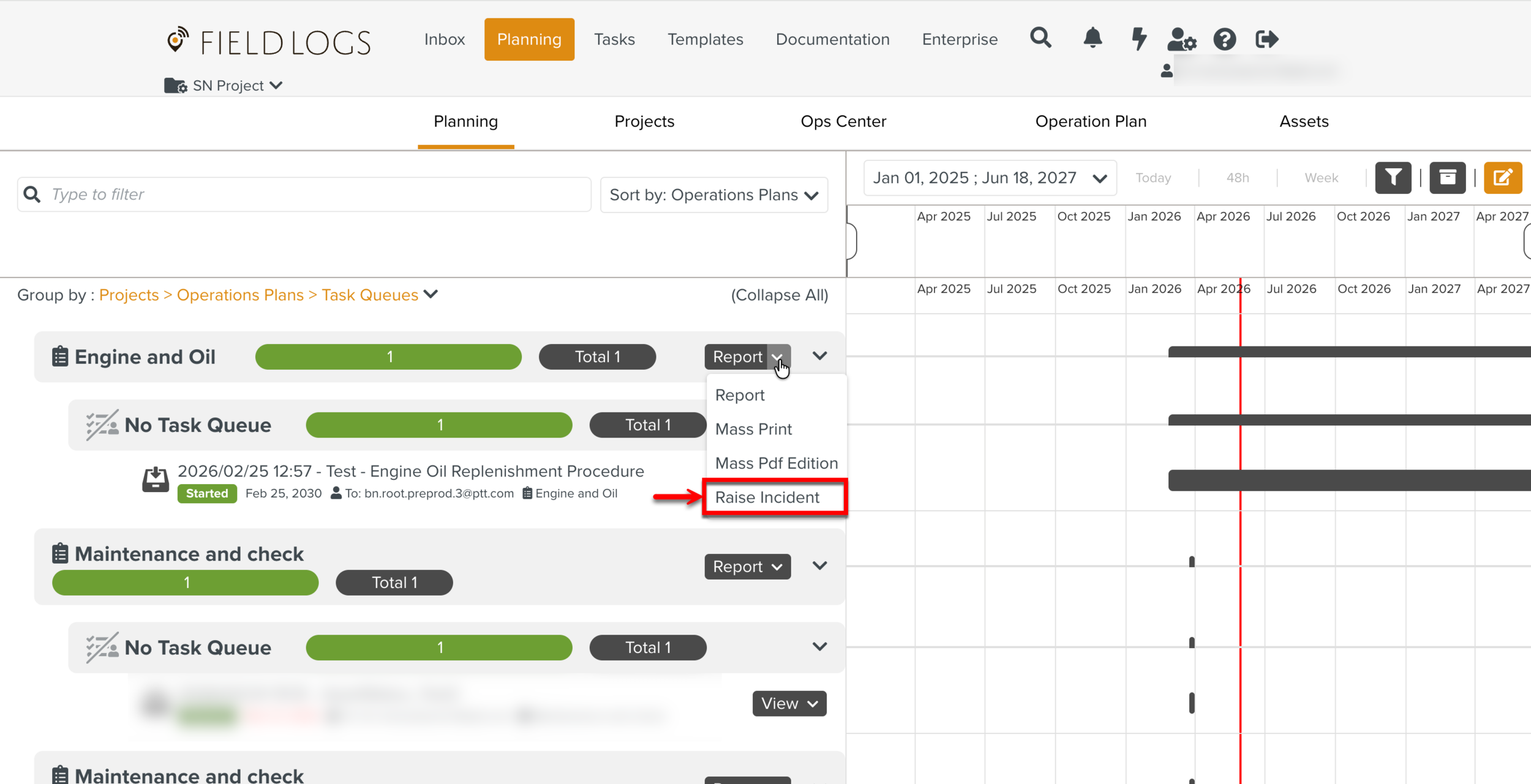Switch to the Ops Center tab
The height and width of the screenshot is (784, 1531).
[843, 121]
